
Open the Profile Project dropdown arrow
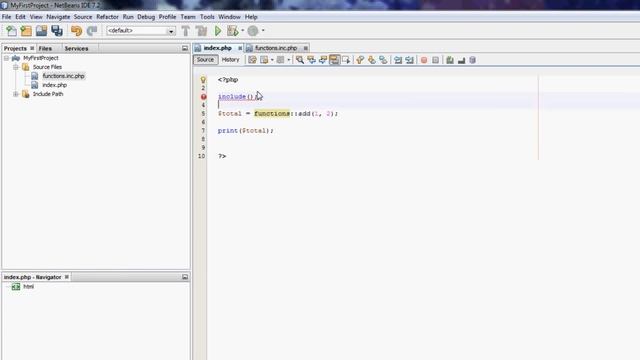click(263, 31)
